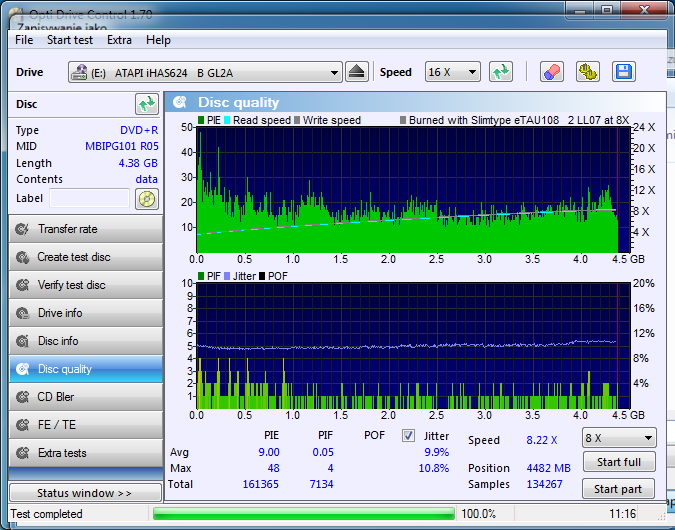Refresh the speed list using green arrows icon
This screenshot has height=530, width=675.
click(501, 72)
